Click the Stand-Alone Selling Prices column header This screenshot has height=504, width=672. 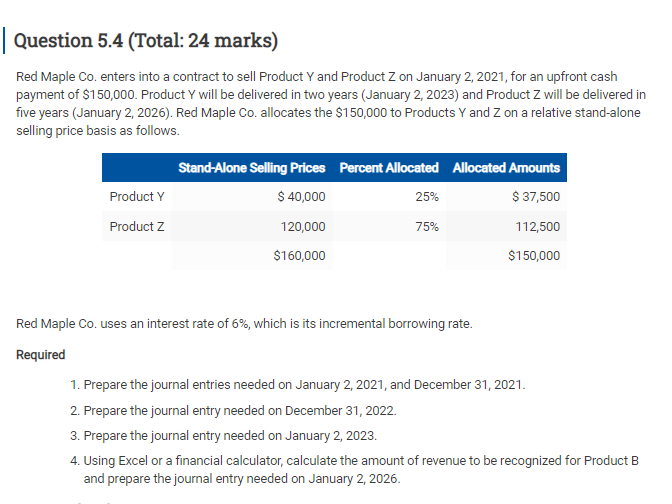252,167
